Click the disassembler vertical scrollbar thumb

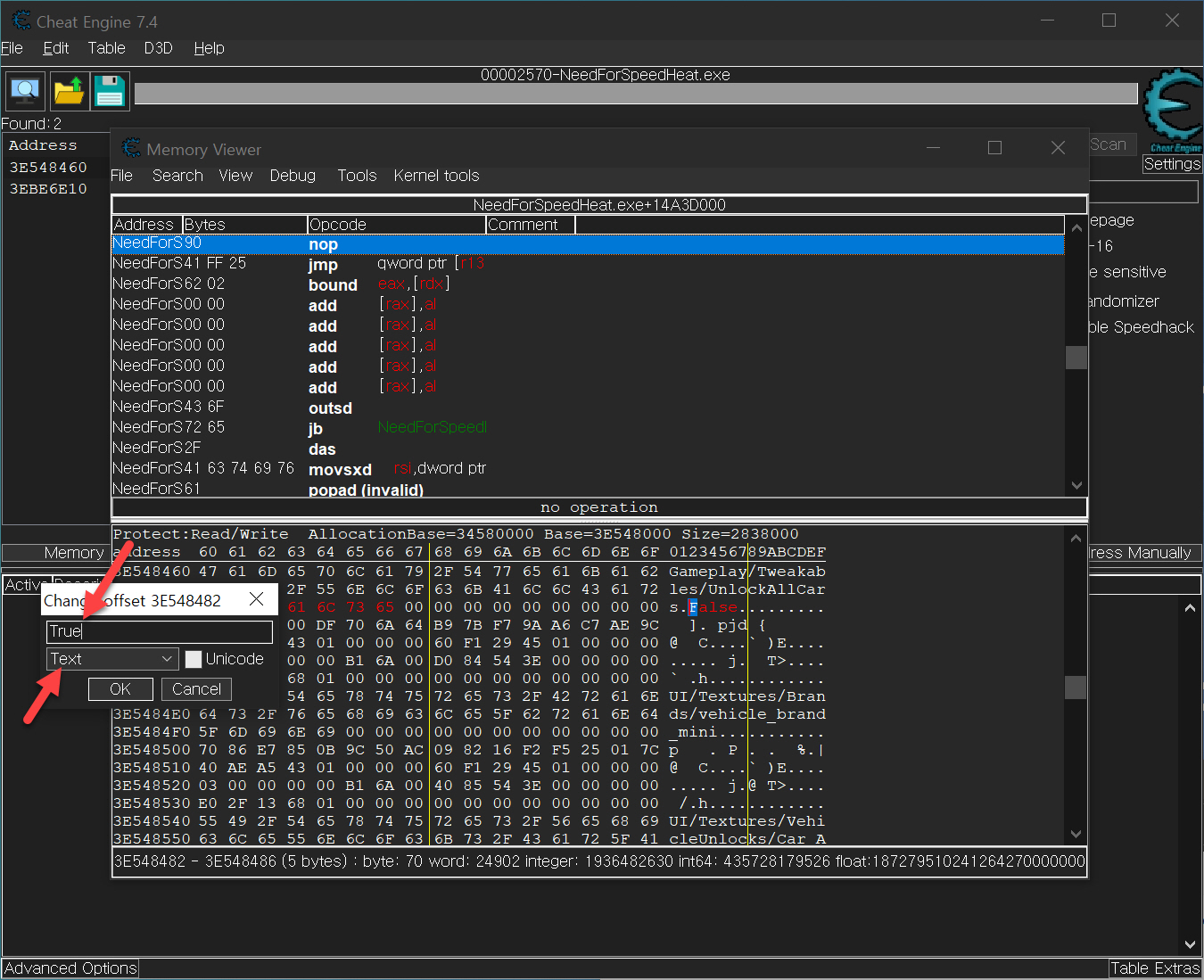click(1076, 357)
